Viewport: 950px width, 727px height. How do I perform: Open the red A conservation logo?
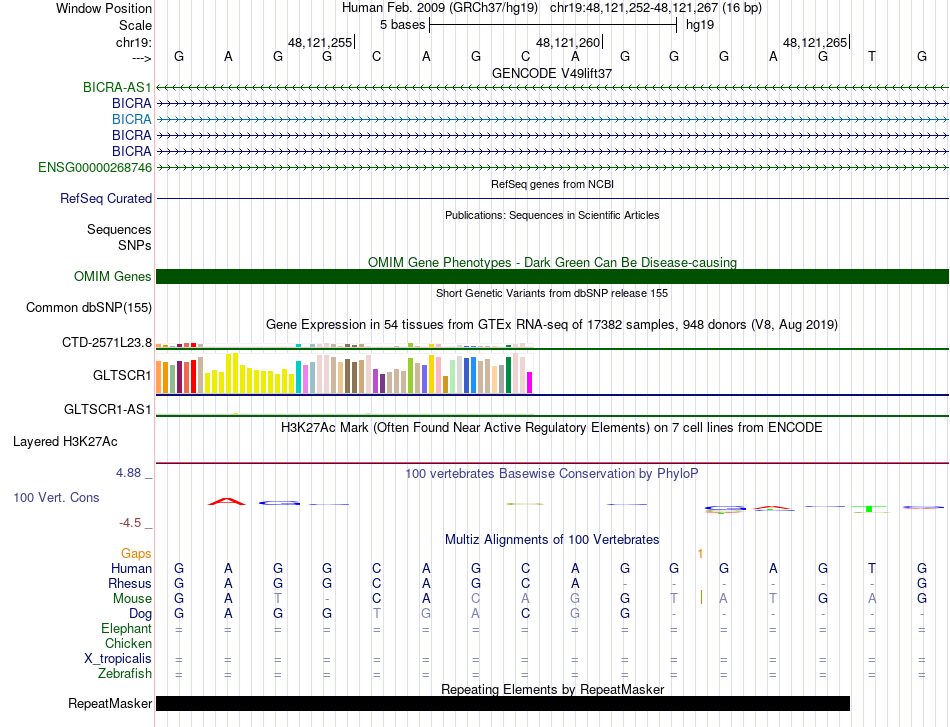click(x=227, y=501)
